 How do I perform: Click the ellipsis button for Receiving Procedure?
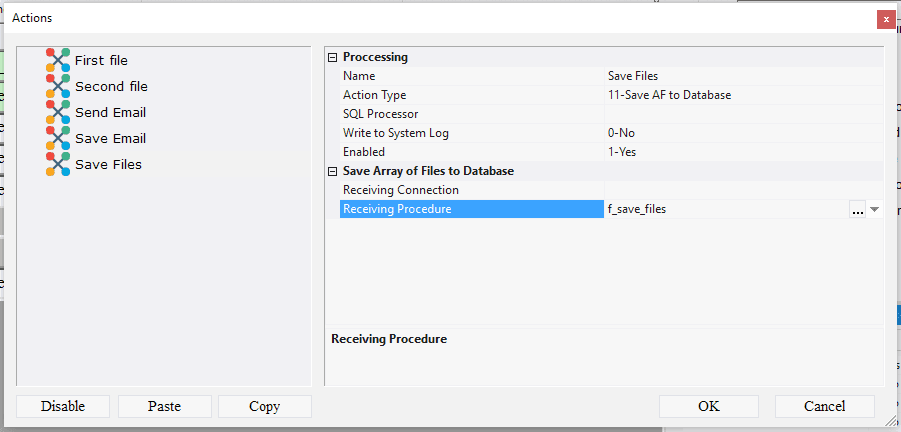pos(857,210)
